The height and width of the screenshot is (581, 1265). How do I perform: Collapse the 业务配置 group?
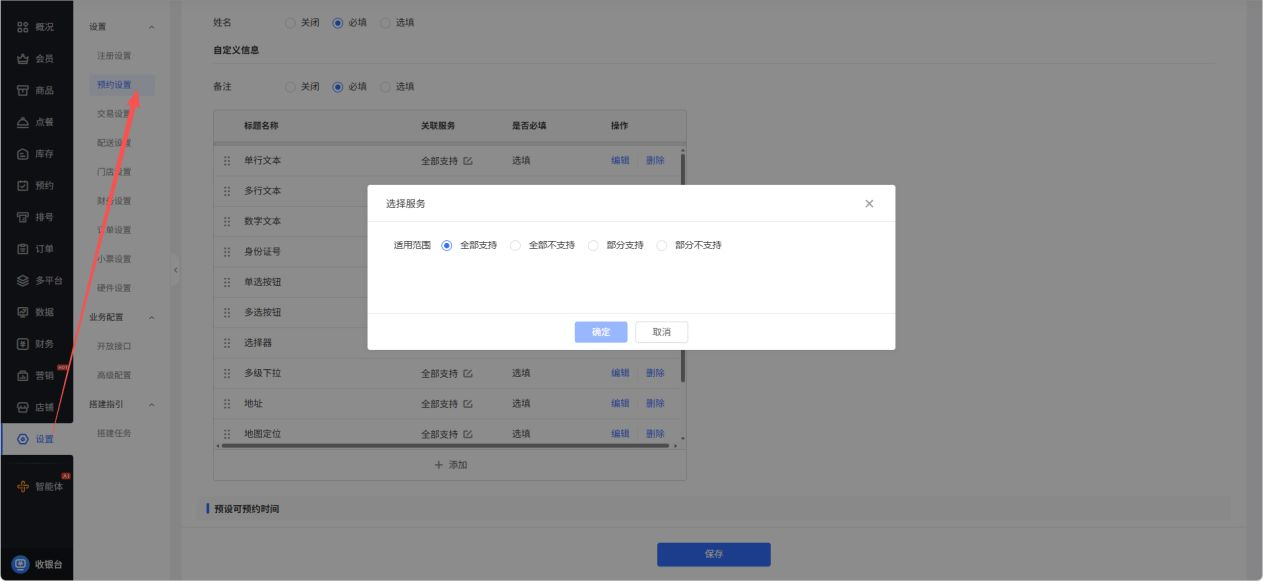pos(152,318)
